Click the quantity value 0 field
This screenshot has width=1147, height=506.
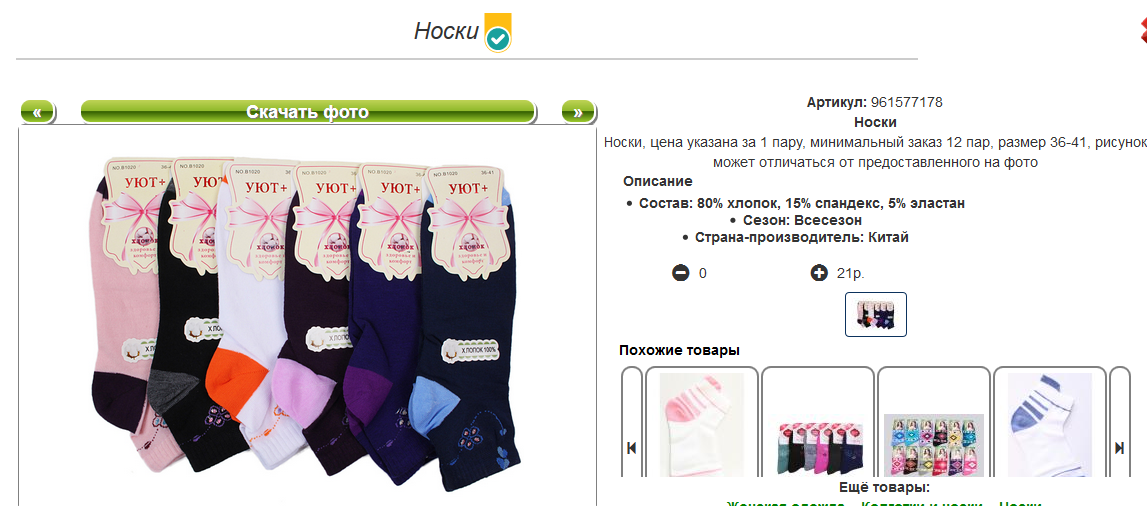[703, 273]
